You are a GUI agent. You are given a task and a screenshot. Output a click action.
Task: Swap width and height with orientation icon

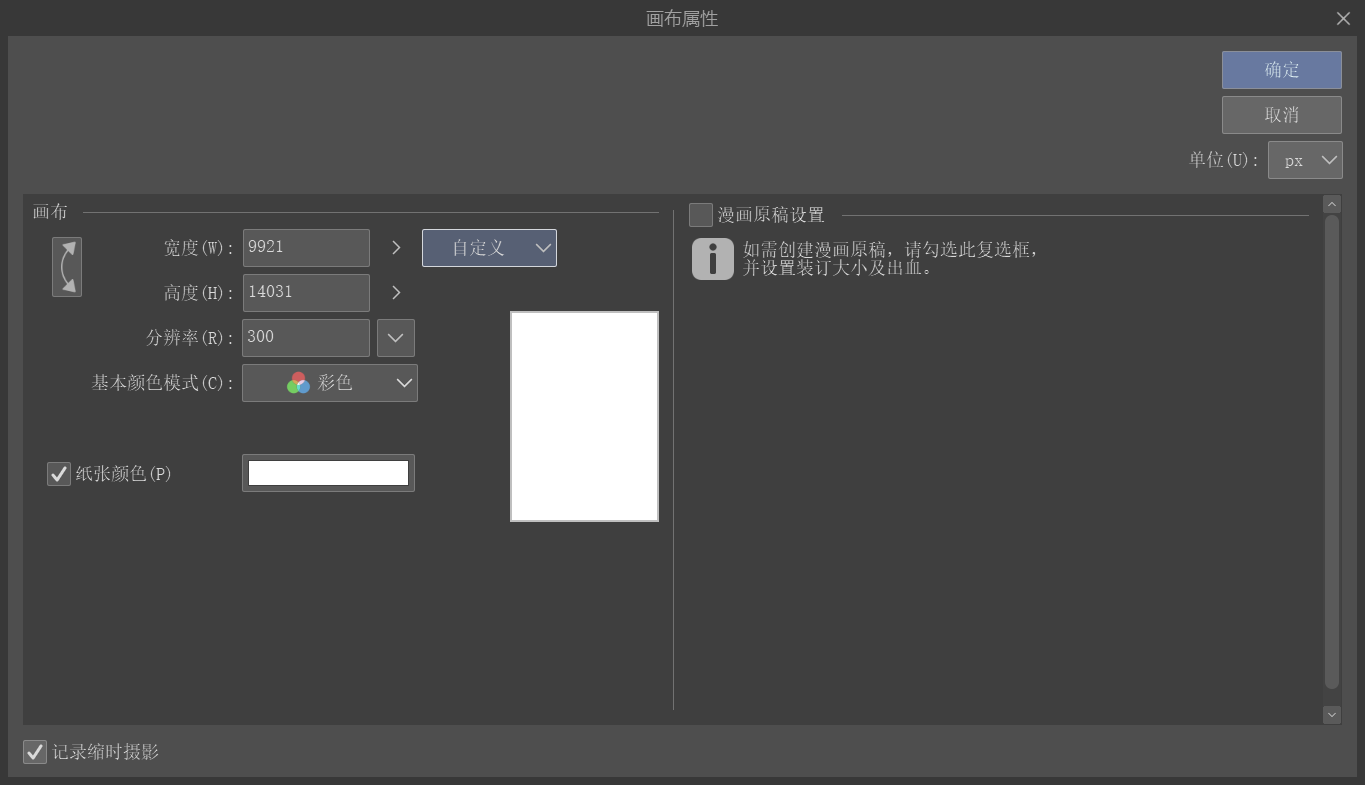tap(67, 267)
